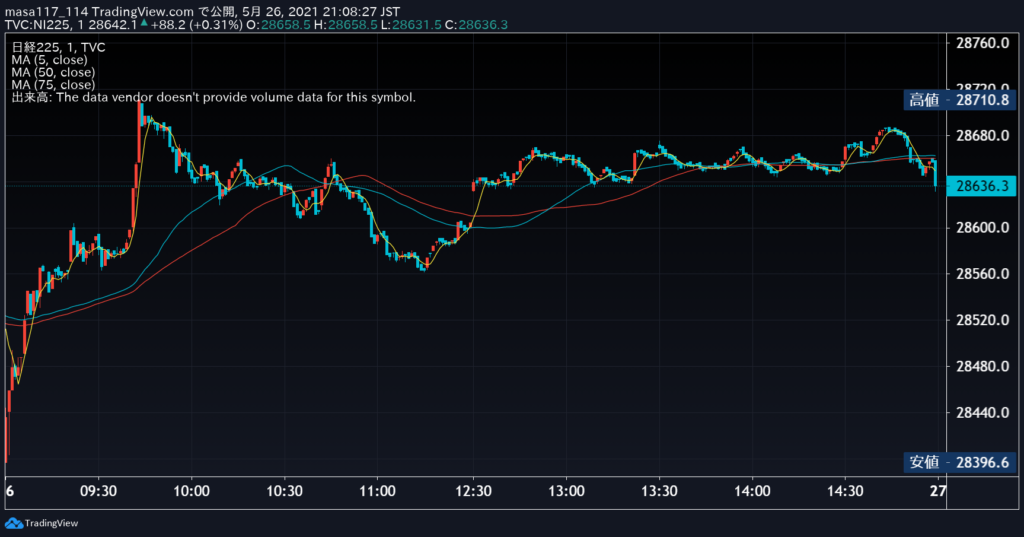Click the L:28631.5 low value
The width and height of the screenshot is (1024, 537).
pos(411,25)
